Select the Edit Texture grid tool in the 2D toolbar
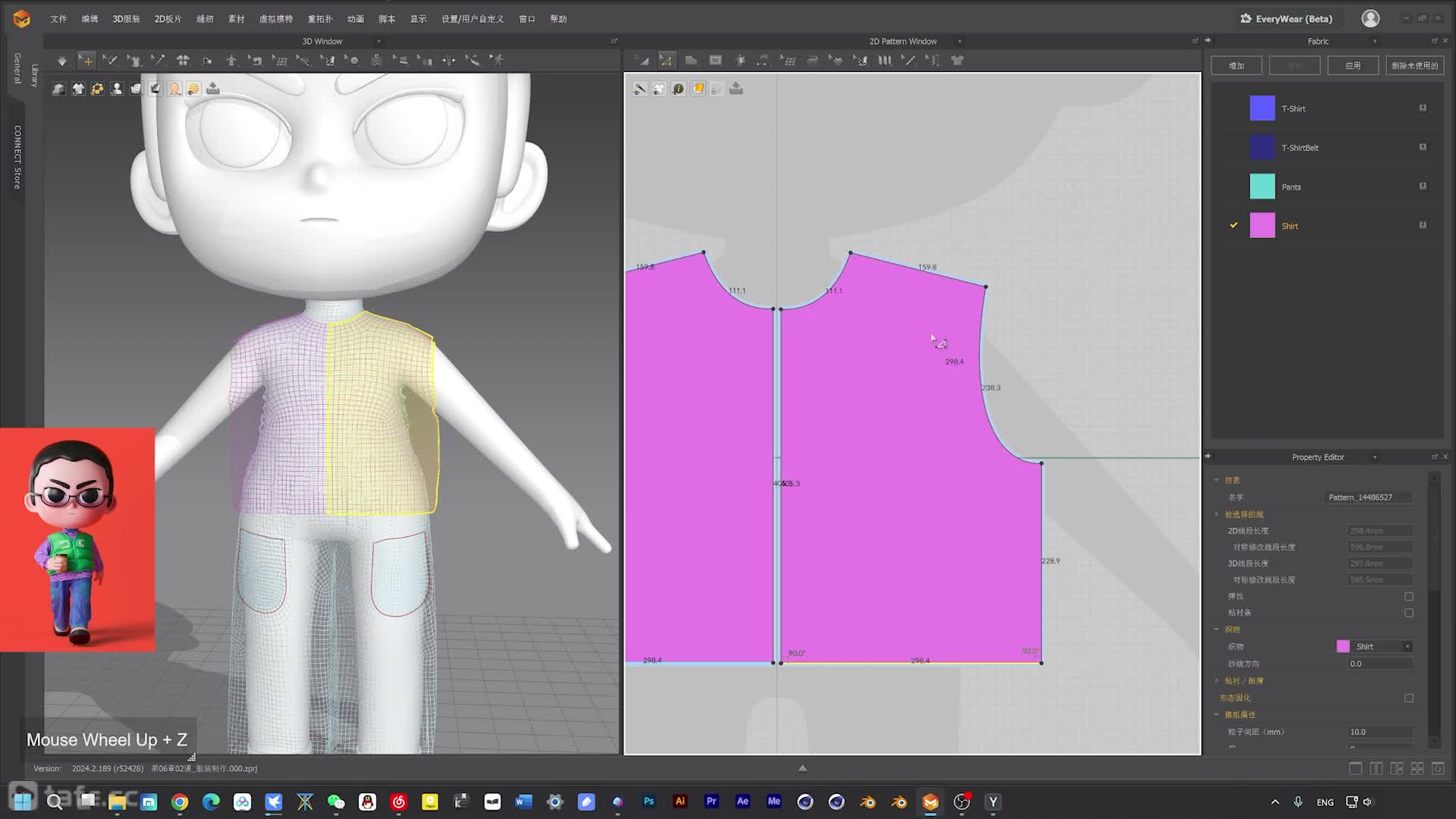The height and width of the screenshot is (819, 1456). [788, 61]
